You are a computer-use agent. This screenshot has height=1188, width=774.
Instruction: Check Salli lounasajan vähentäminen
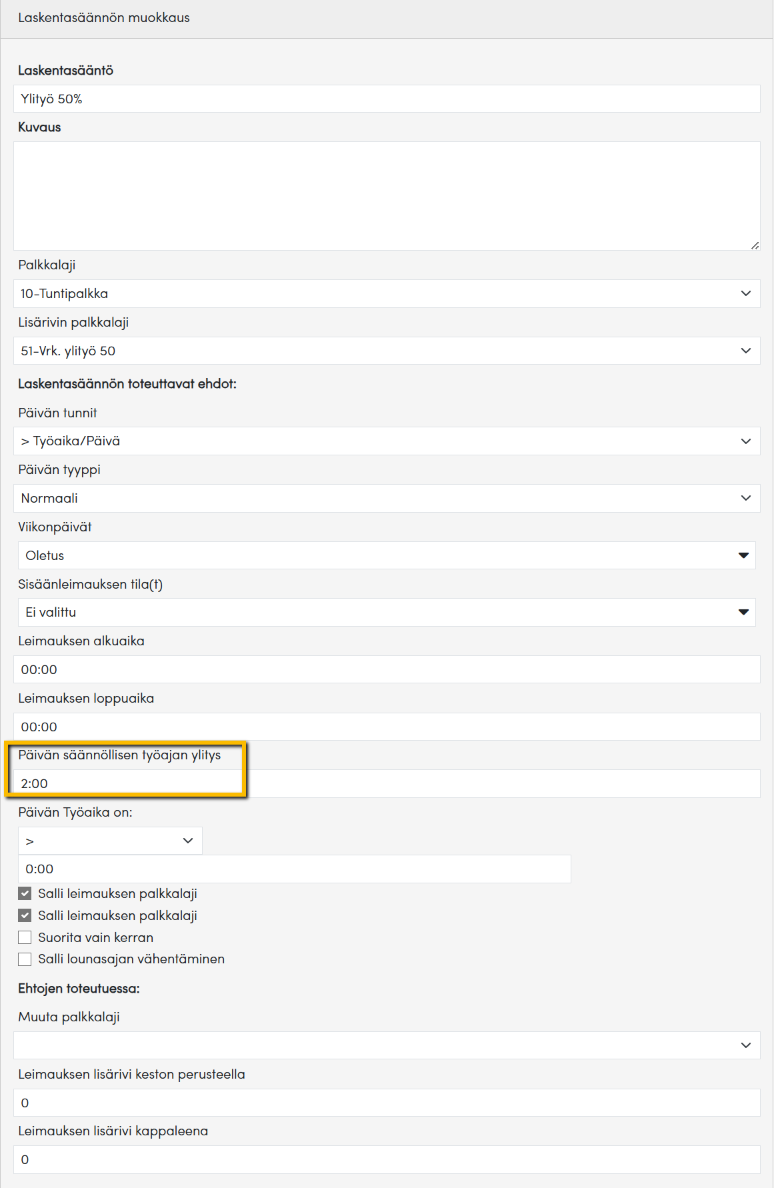click(25, 960)
